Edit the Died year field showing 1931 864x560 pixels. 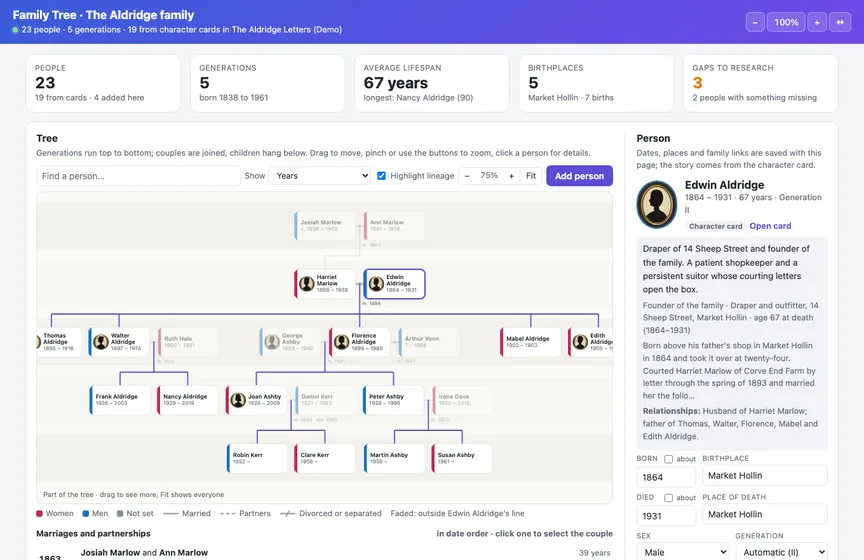point(666,516)
